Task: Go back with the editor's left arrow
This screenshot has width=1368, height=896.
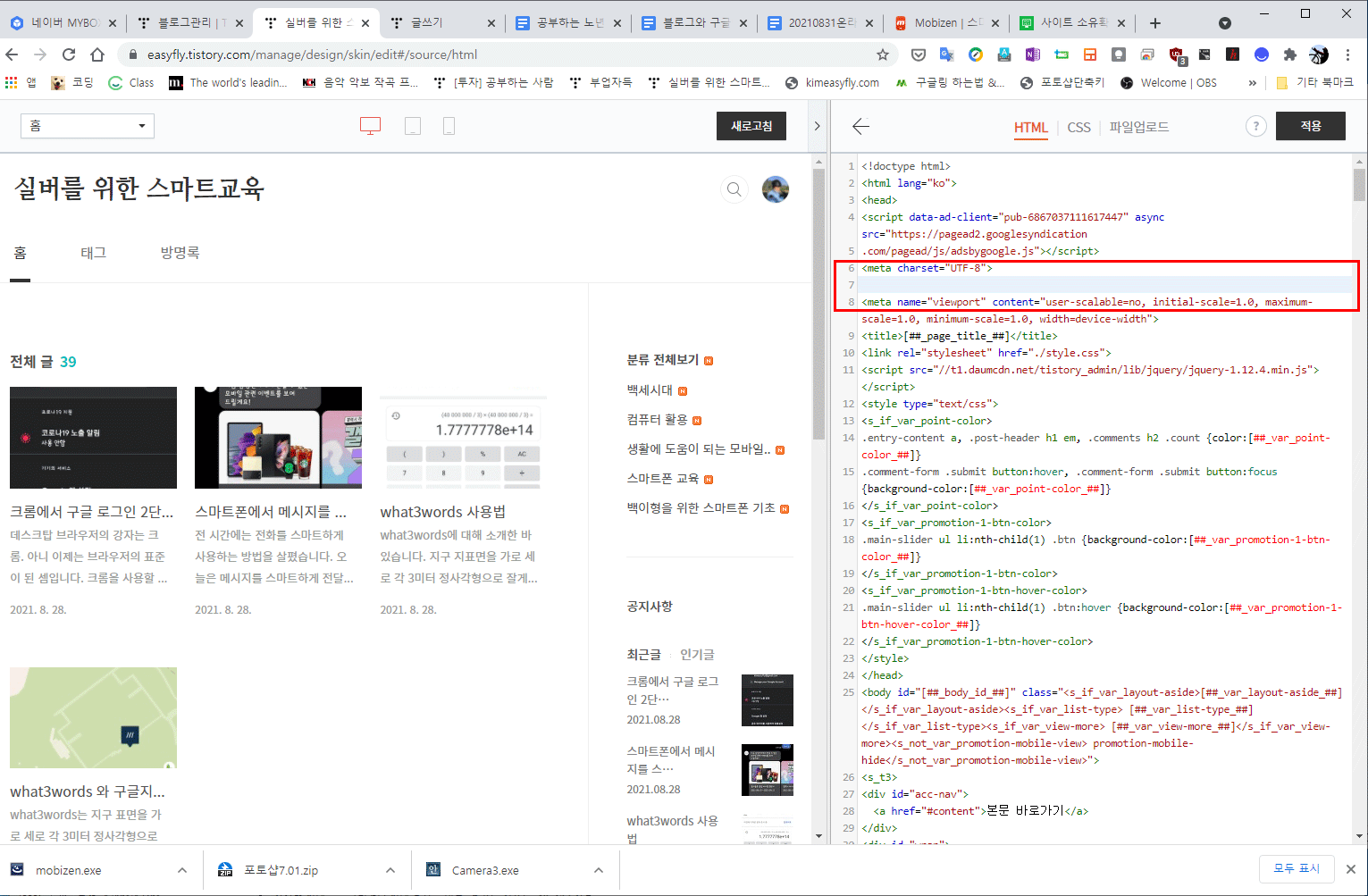Action: coord(860,126)
